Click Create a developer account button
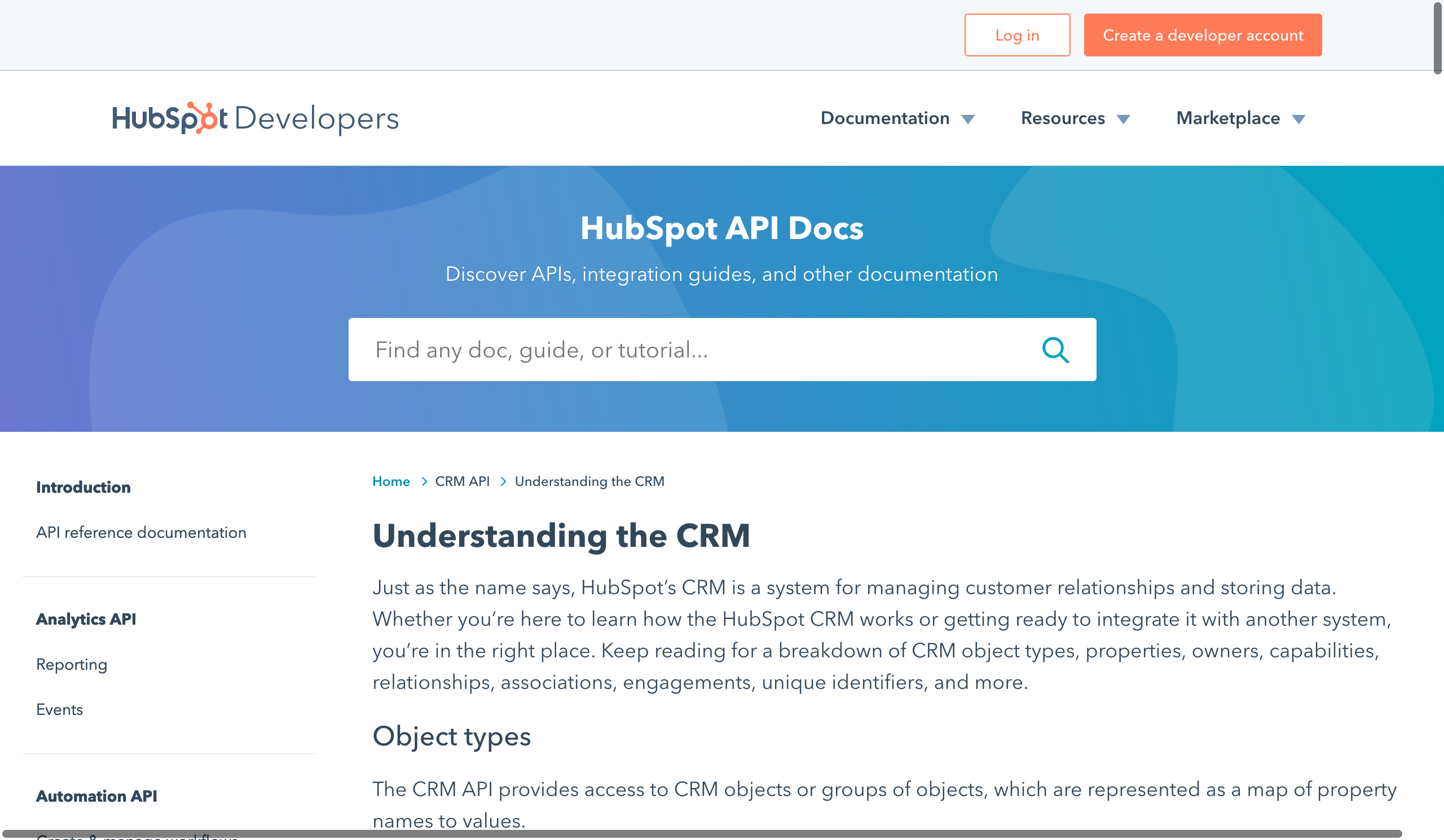1444x840 pixels. (x=1202, y=36)
